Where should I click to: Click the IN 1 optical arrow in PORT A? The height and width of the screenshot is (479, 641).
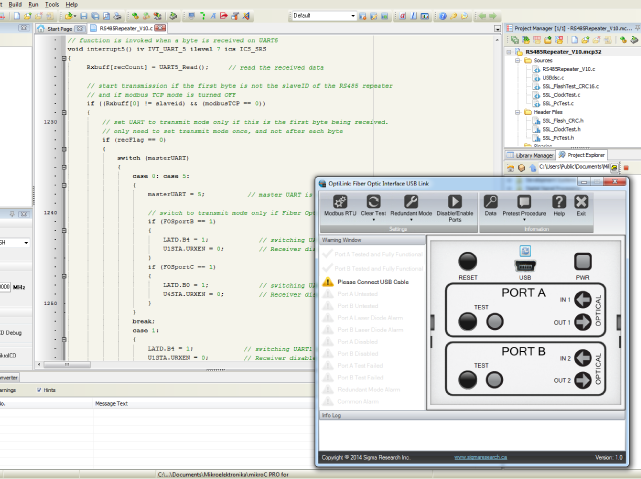(x=583, y=299)
